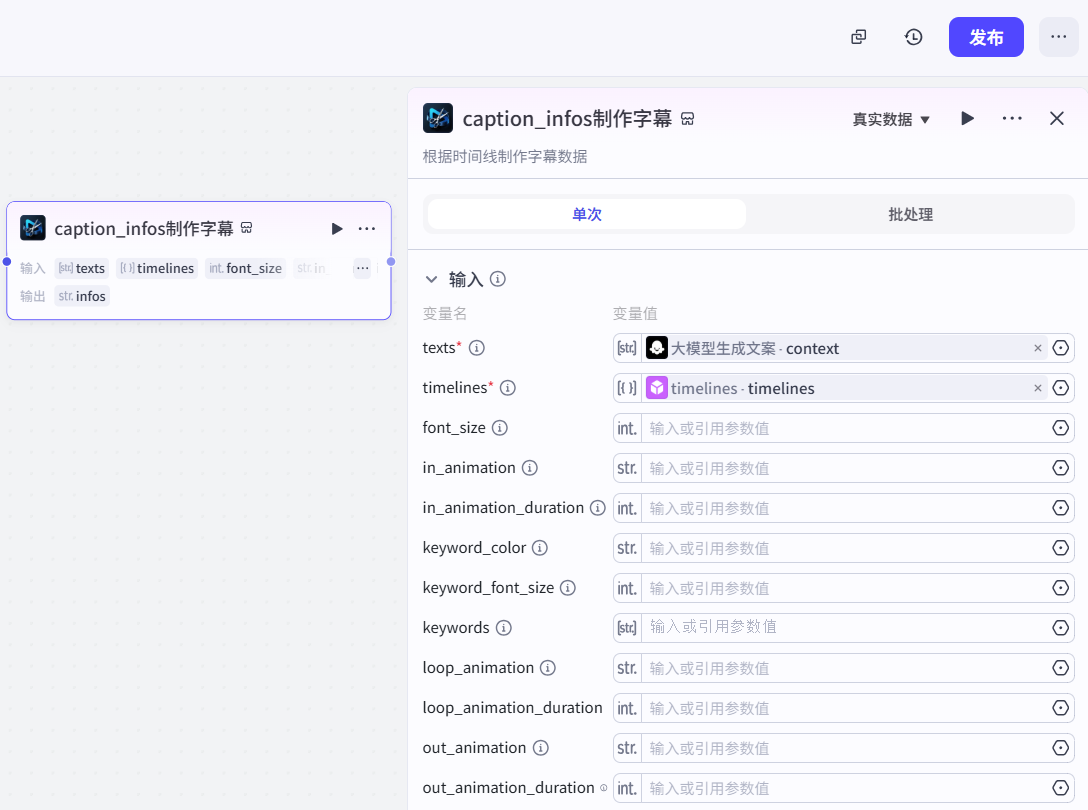This screenshot has height=810, width=1088.
Task: Open variable selector for out_animation_duration row
Action: 1060,788
